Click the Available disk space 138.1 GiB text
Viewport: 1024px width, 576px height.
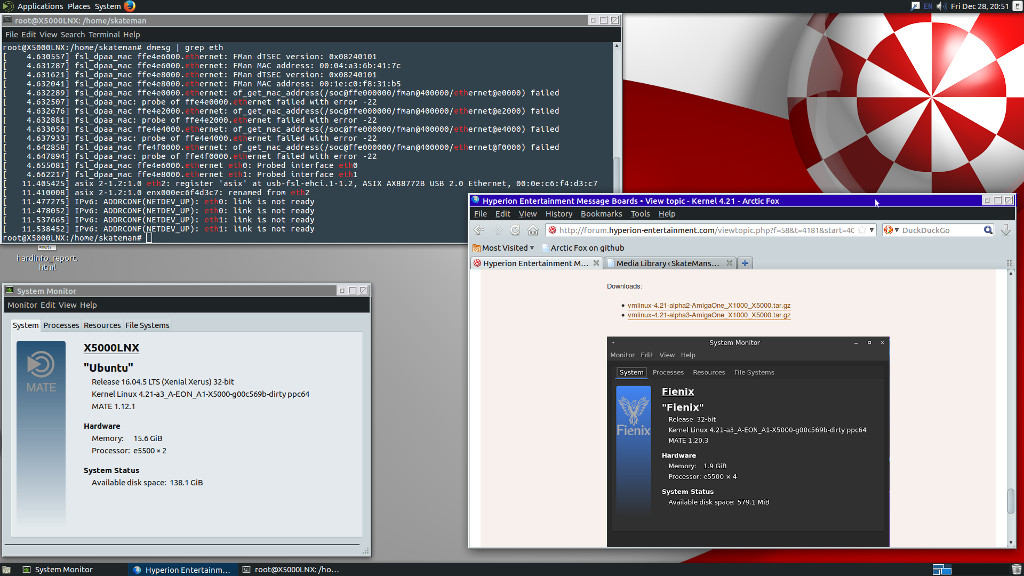click(x=147, y=483)
